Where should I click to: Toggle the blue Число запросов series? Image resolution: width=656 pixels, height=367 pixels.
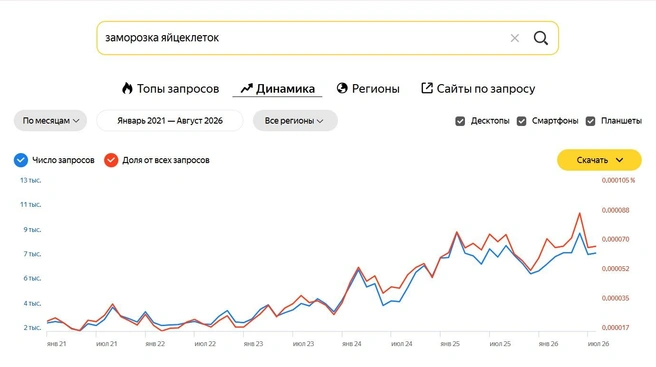(21, 160)
